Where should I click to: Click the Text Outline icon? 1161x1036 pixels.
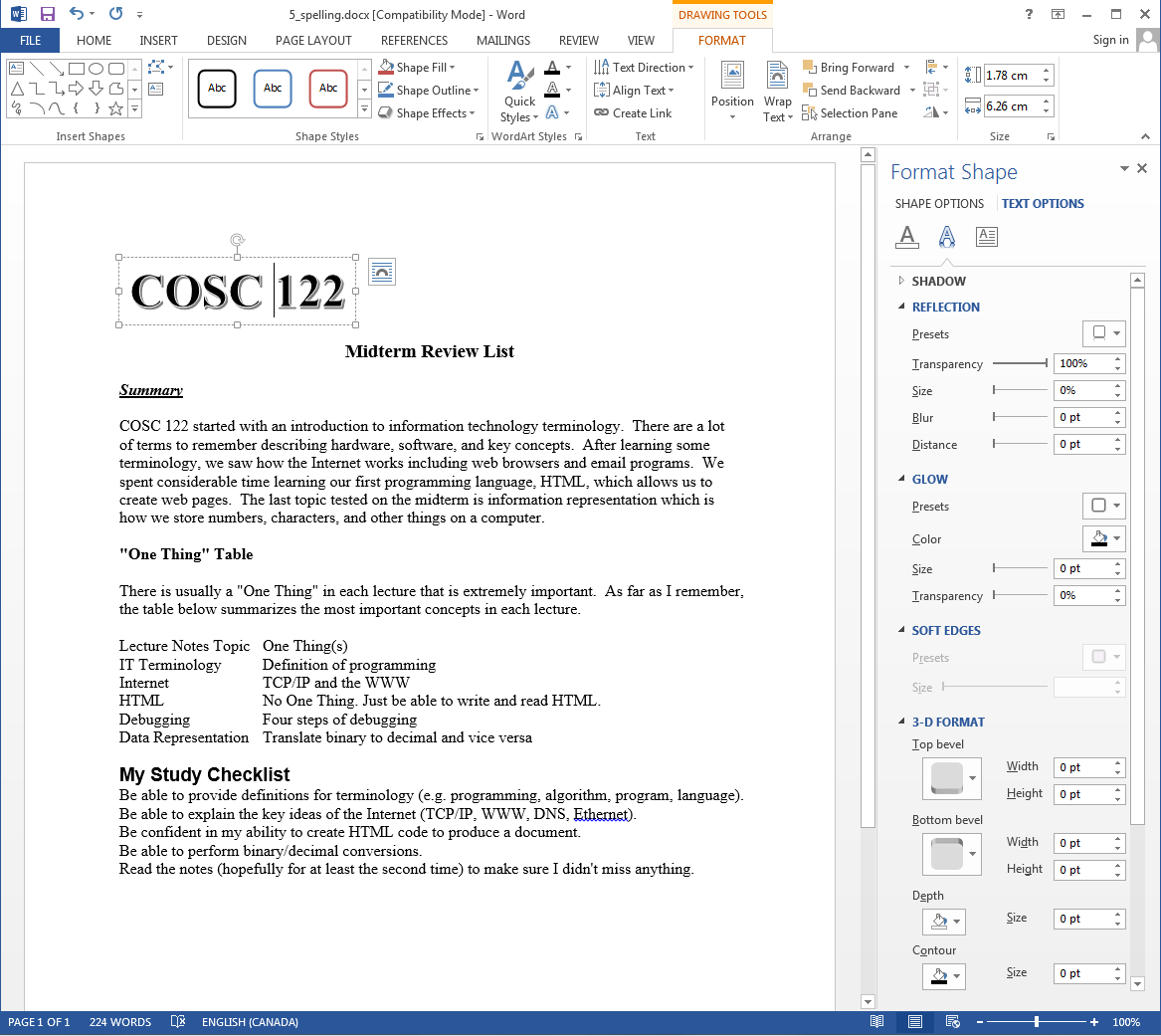[552, 91]
